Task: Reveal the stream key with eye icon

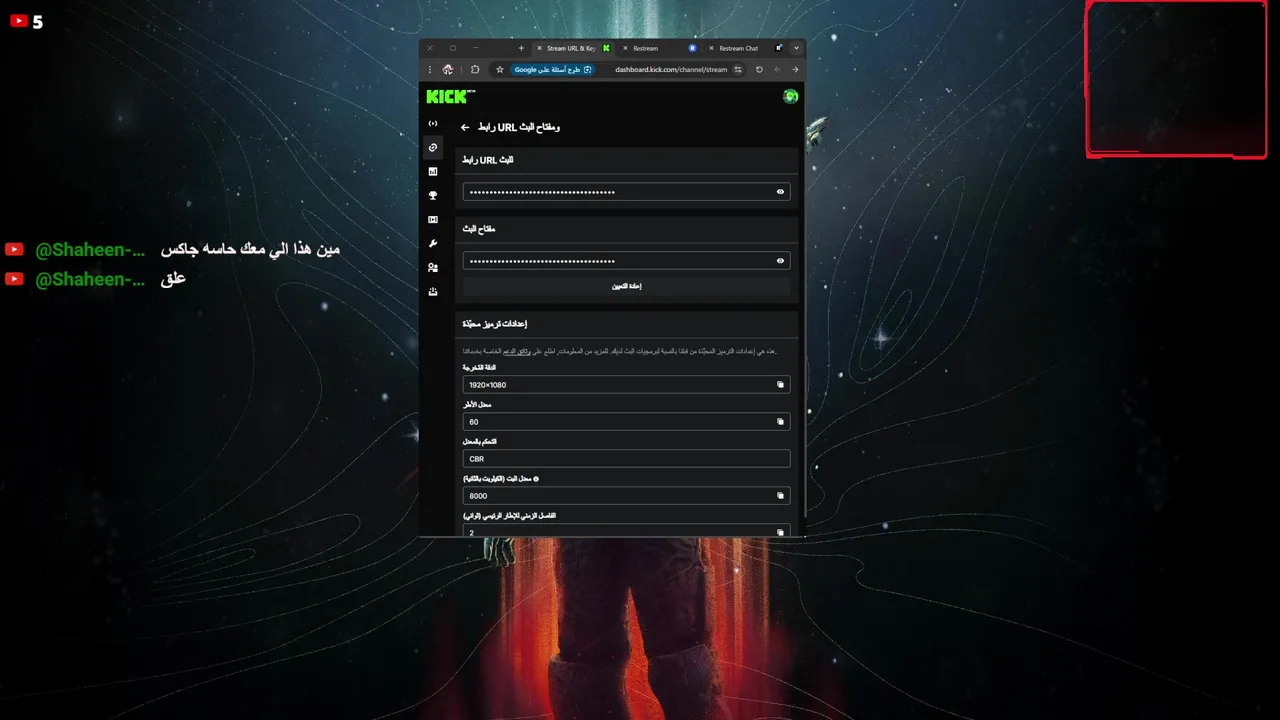Action: point(780,261)
